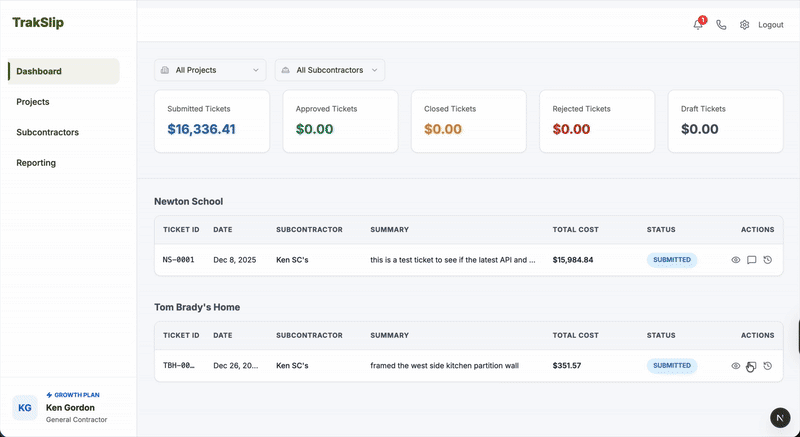Viewport: 800px width, 437px height.
Task: Select Reporting in the sidebar
Action: coord(36,163)
